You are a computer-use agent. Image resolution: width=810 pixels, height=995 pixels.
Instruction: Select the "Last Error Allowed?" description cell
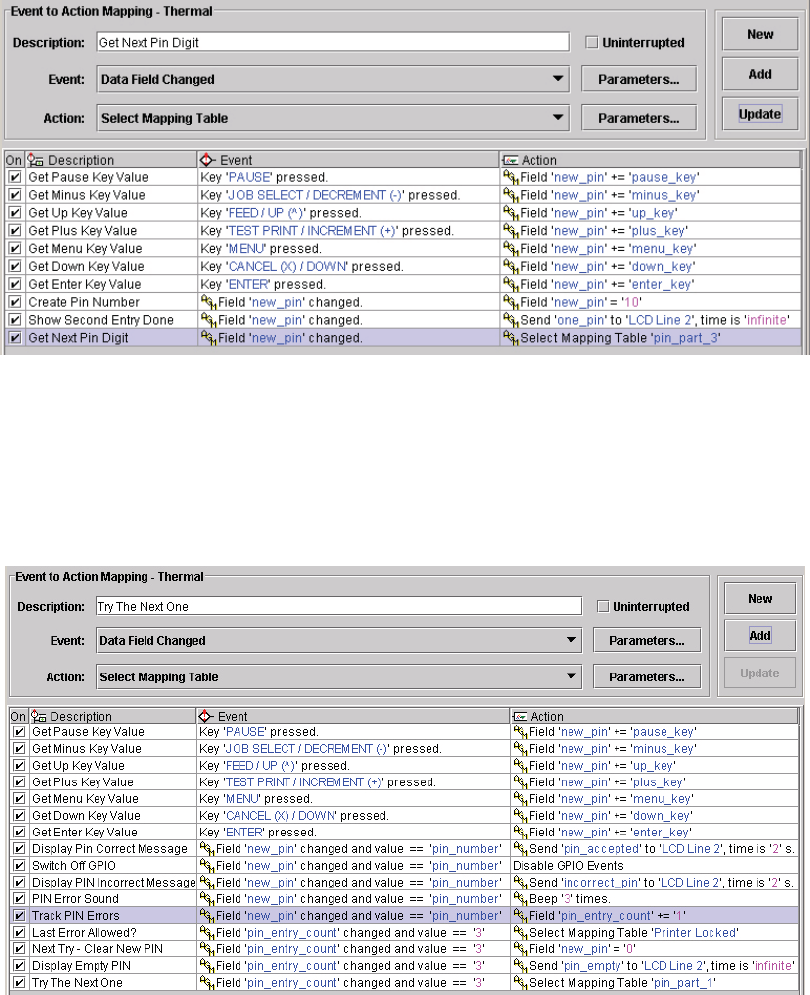112,932
